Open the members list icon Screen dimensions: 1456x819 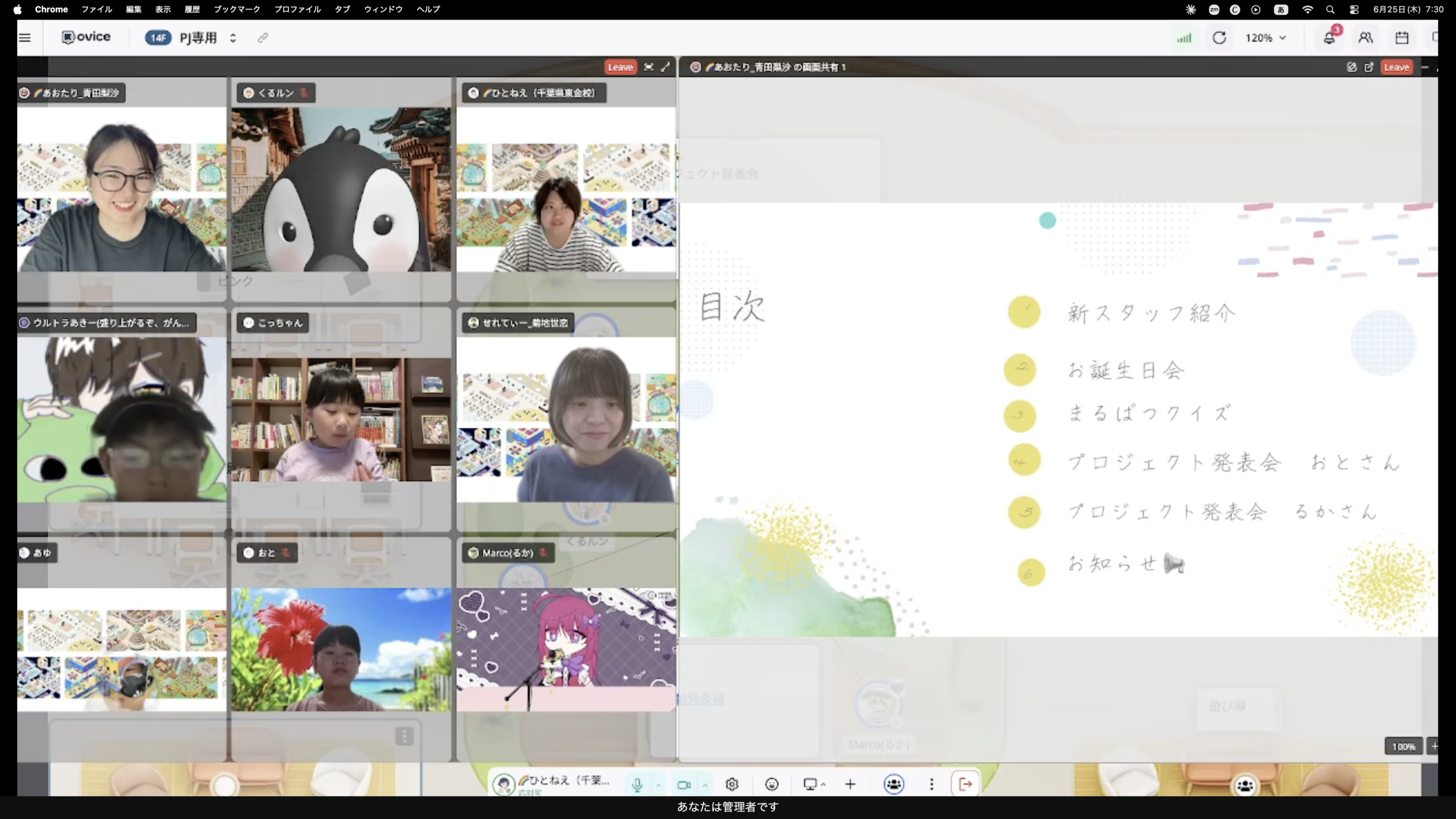coord(1366,38)
